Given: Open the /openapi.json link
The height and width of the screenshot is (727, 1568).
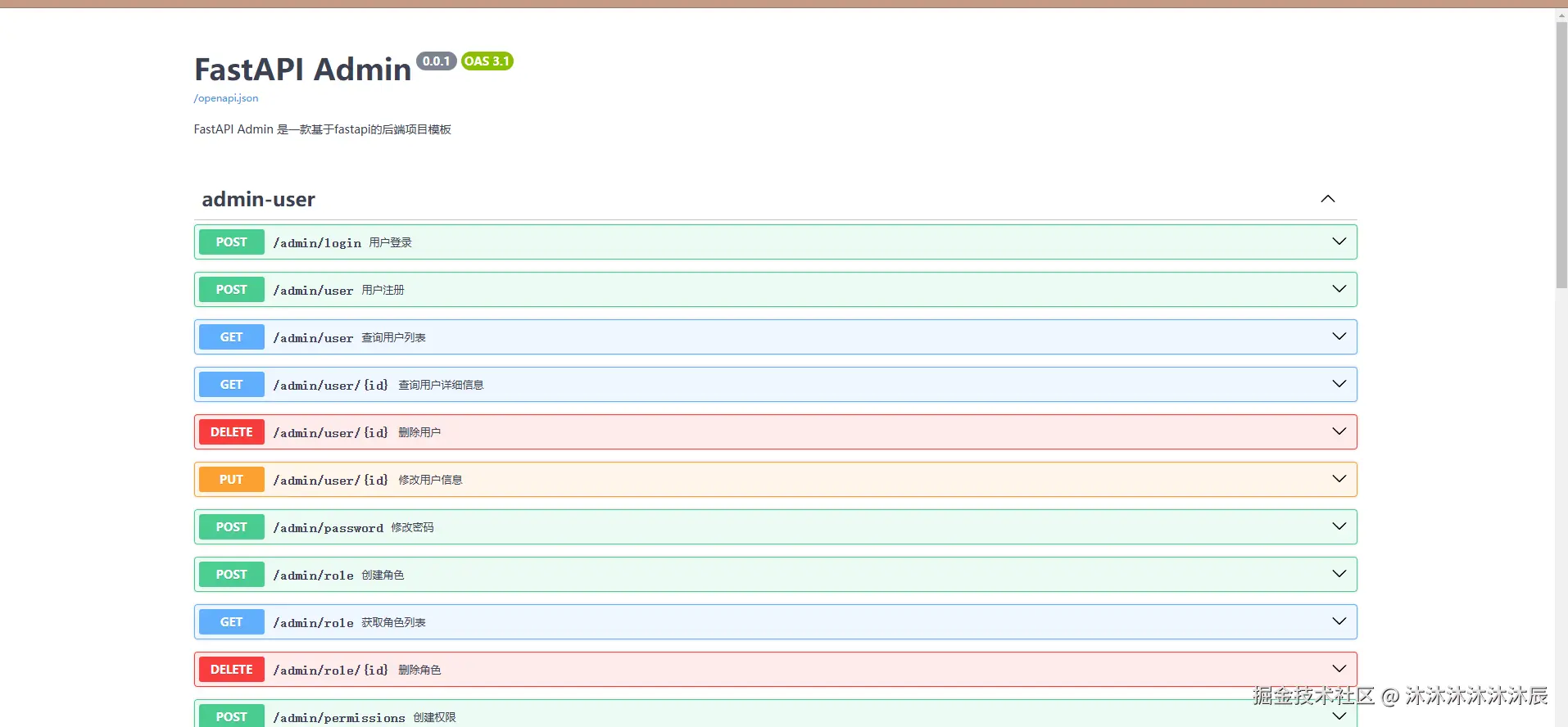Looking at the screenshot, I should [x=226, y=98].
